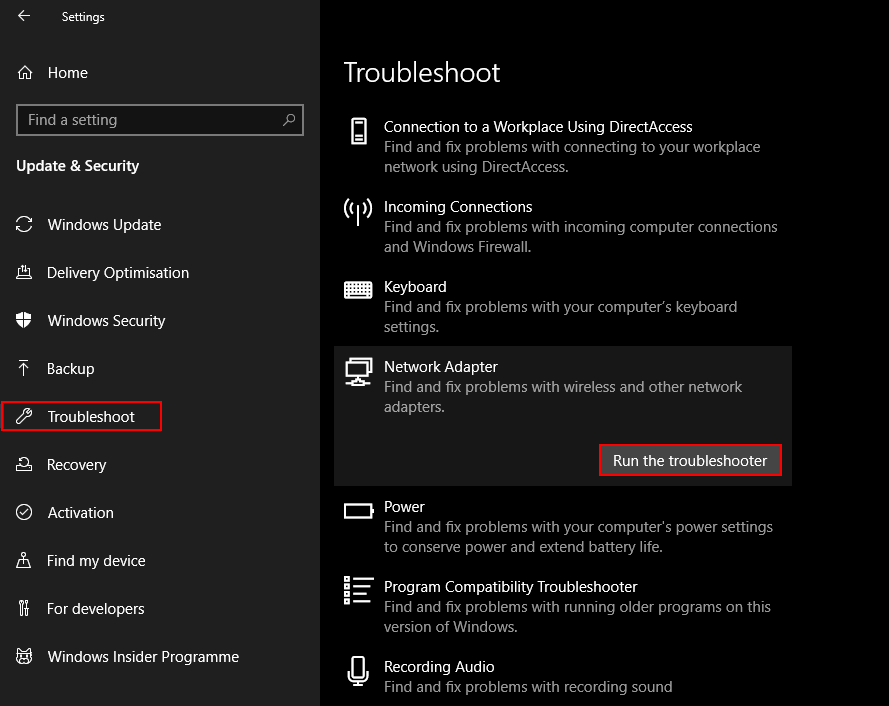Select Incoming Connections troubleshooter
Image resolution: width=889 pixels, height=706 pixels.
pyautogui.click(x=458, y=206)
